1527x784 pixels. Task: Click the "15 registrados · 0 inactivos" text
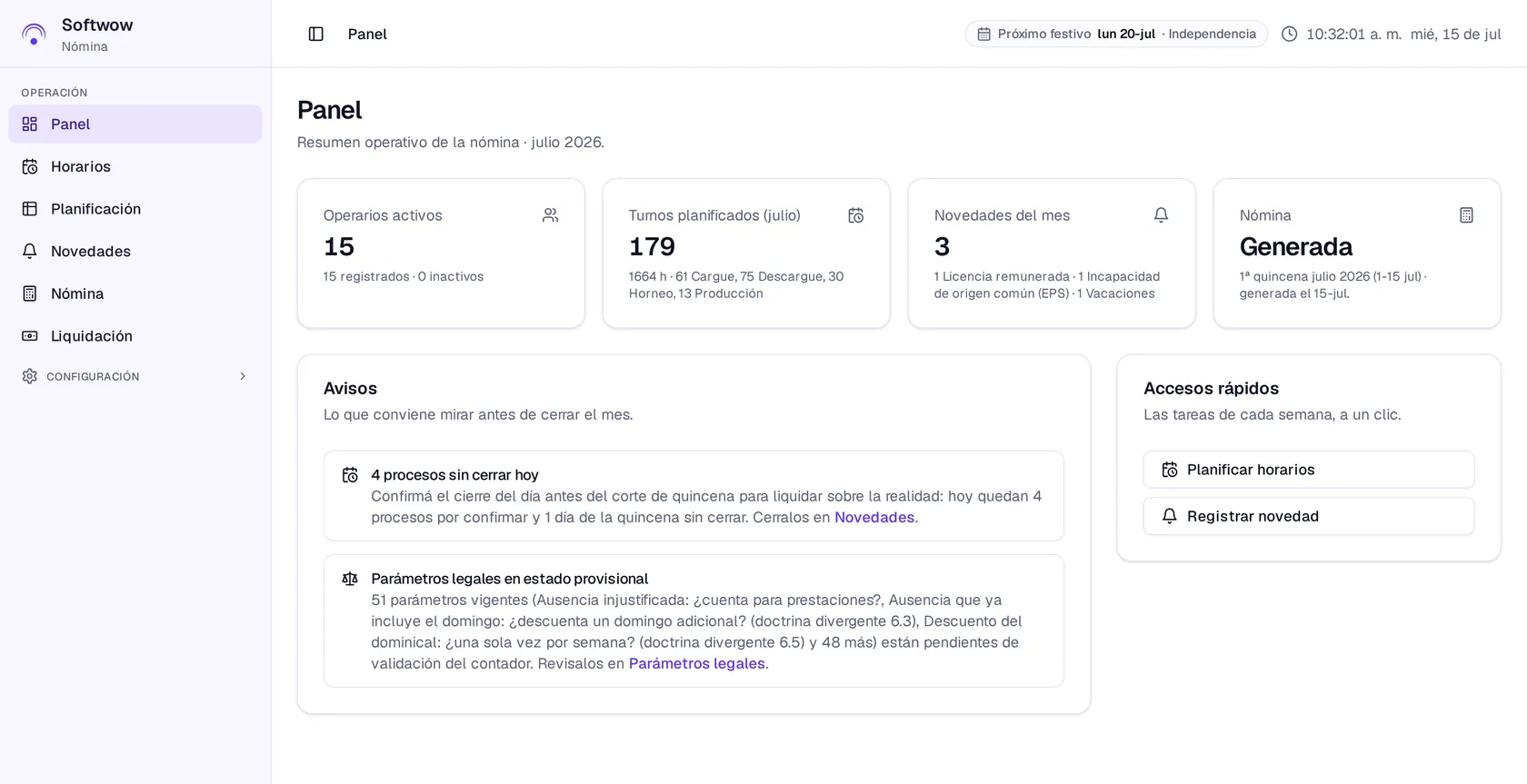coord(404,276)
